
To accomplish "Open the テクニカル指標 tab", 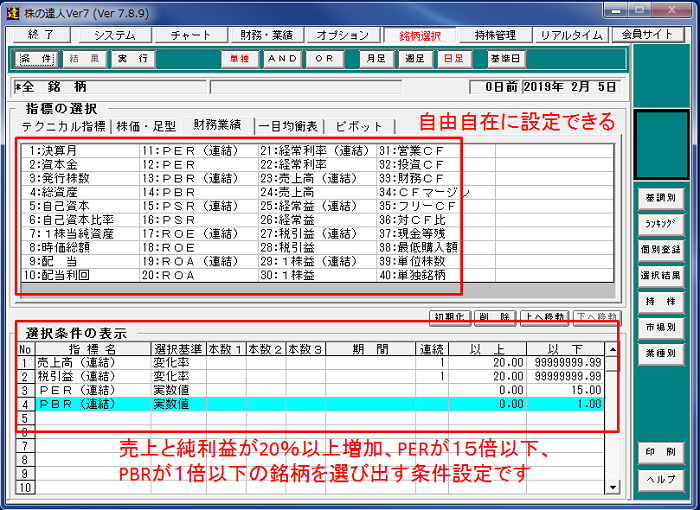I will point(64,126).
